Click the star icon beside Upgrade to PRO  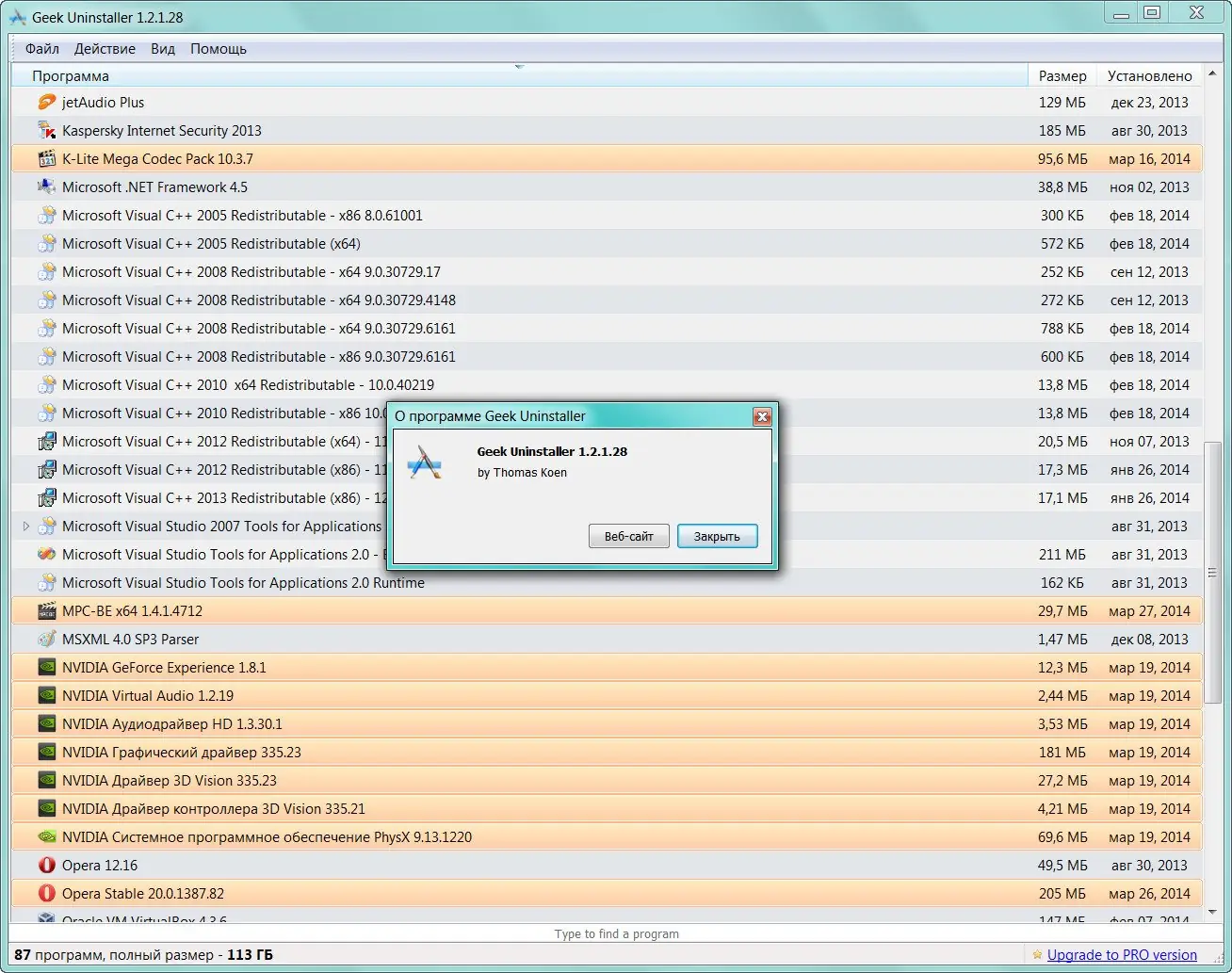[1037, 955]
